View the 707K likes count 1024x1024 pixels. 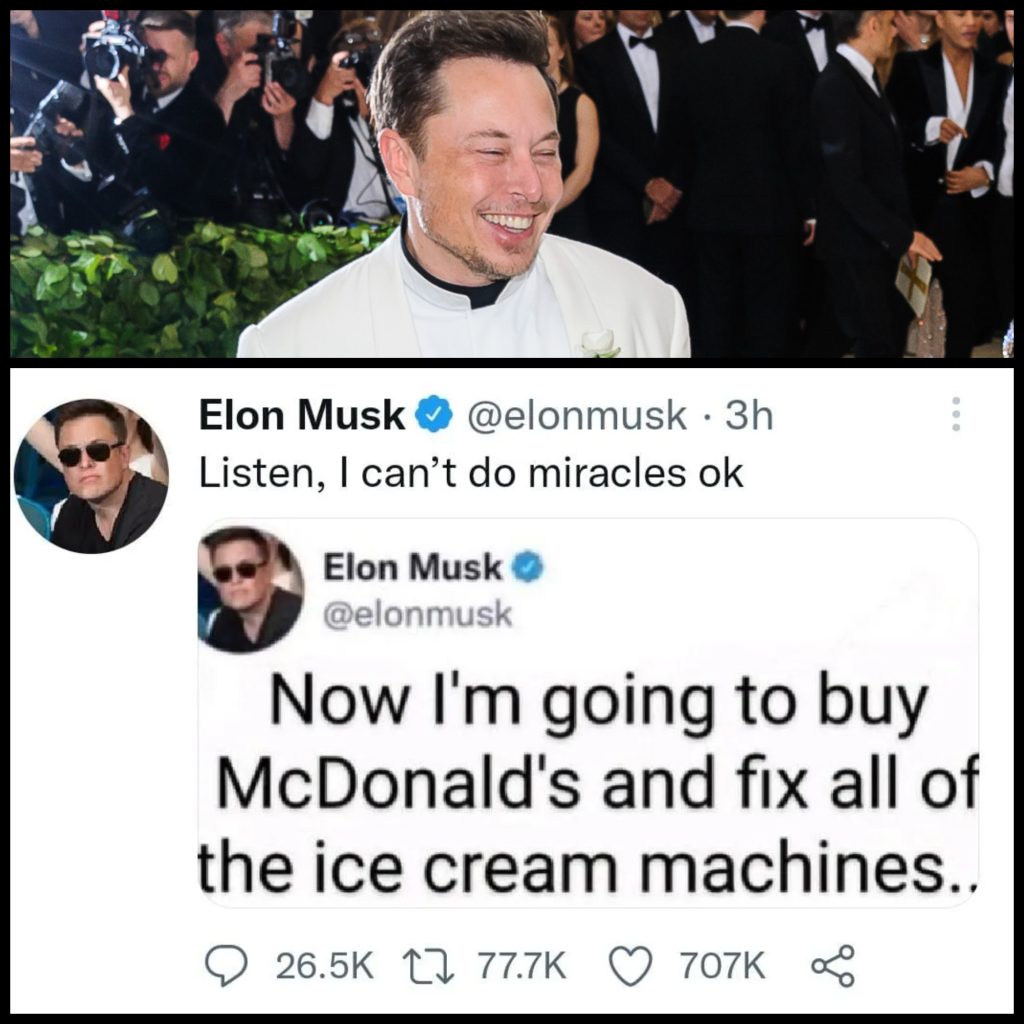[722, 966]
